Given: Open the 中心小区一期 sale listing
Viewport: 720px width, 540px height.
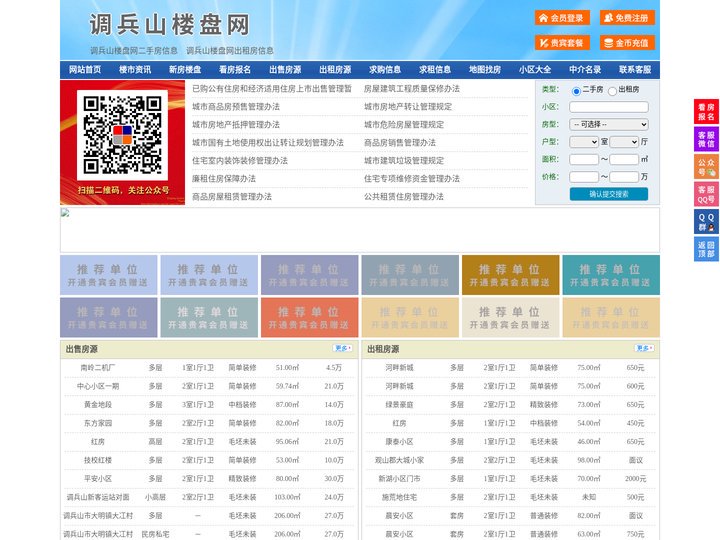Looking at the screenshot, I should (x=98, y=386).
